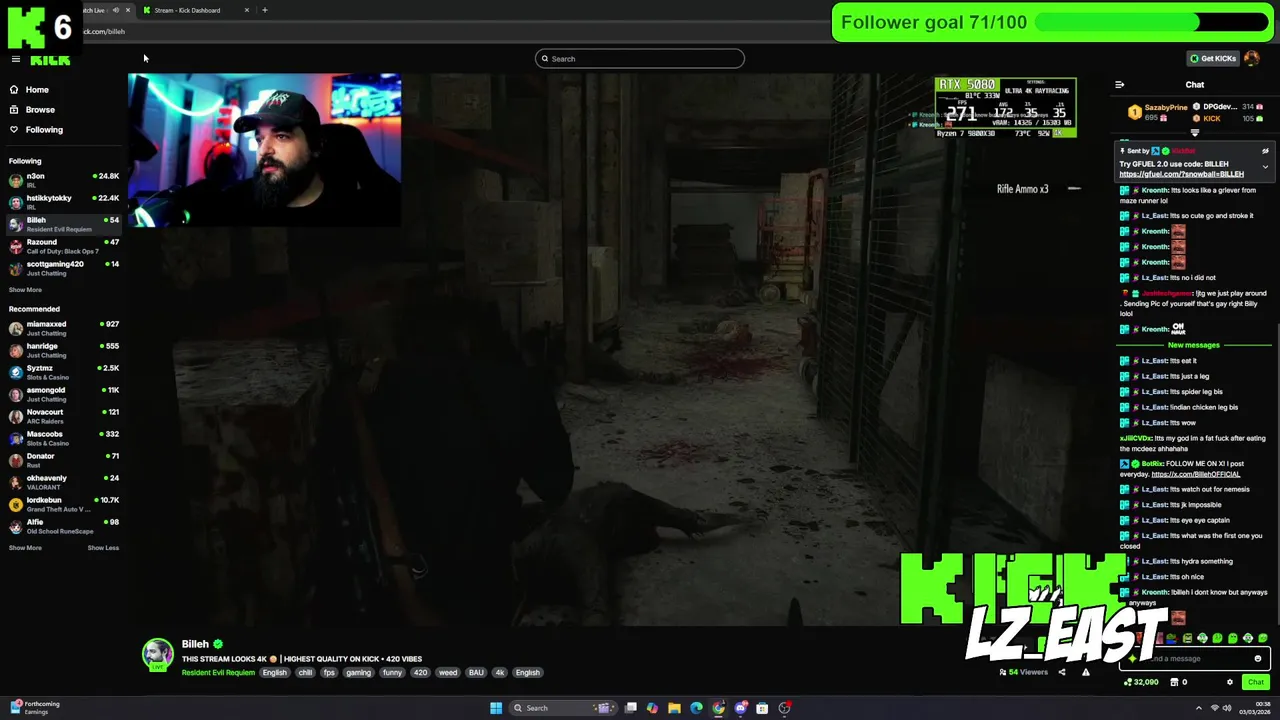The height and width of the screenshot is (720, 1280).
Task: Select the BAU stream tag
Action: [476, 673]
